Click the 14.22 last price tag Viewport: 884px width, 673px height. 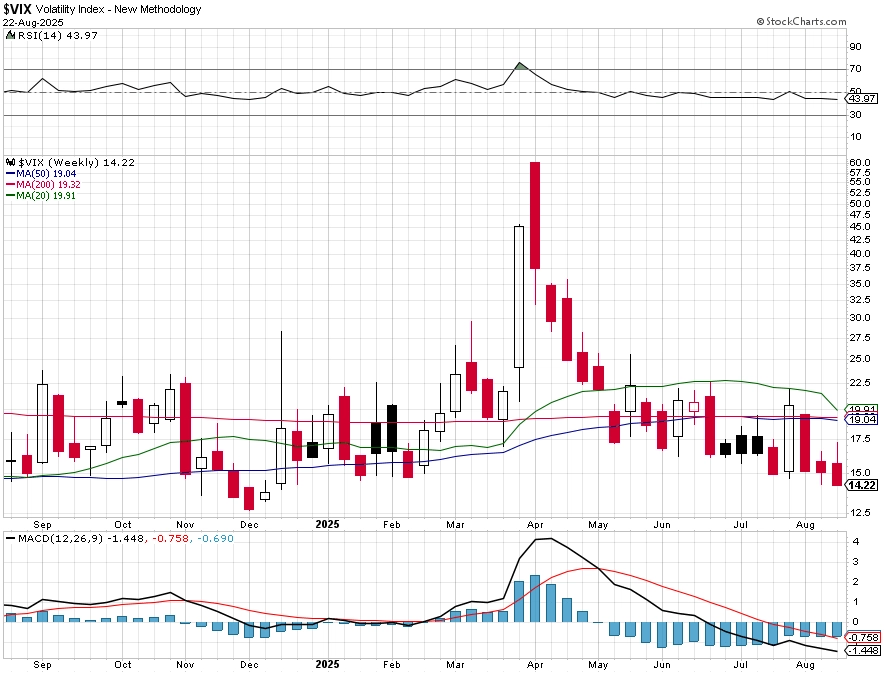point(861,485)
